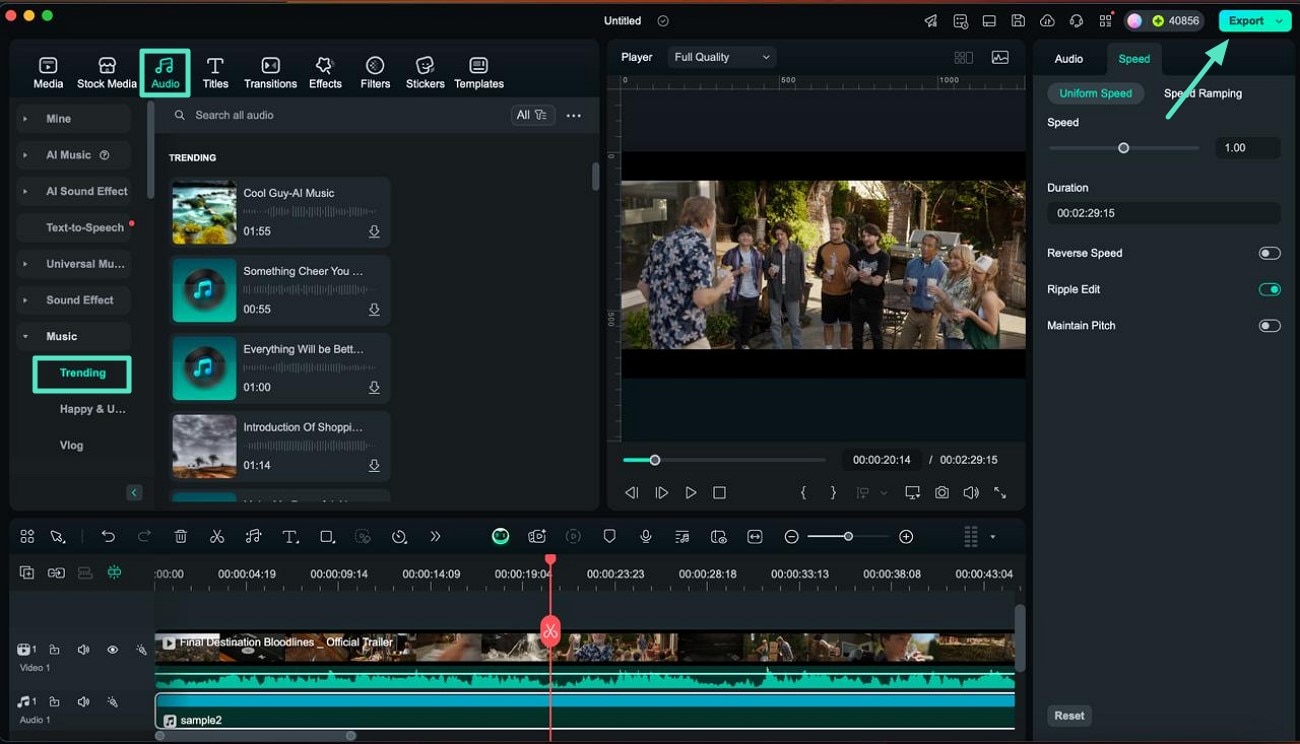Open the crop tool in timeline toolbar

327,537
